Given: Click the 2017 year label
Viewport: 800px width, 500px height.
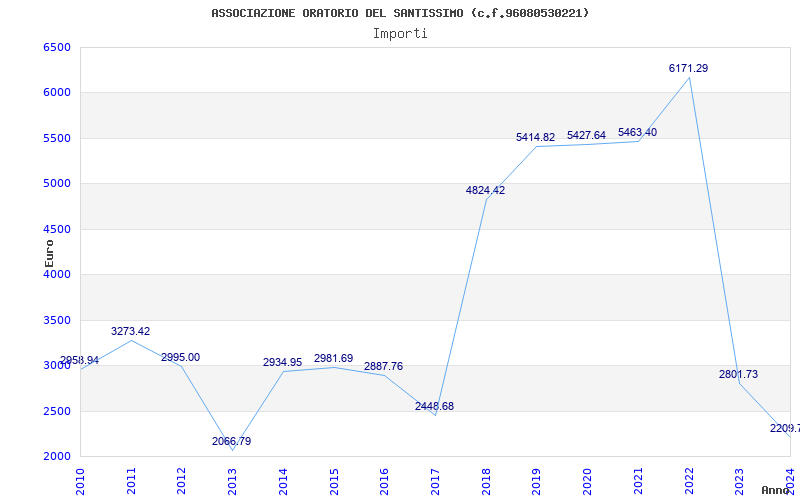Looking at the screenshot, I should 435,481.
